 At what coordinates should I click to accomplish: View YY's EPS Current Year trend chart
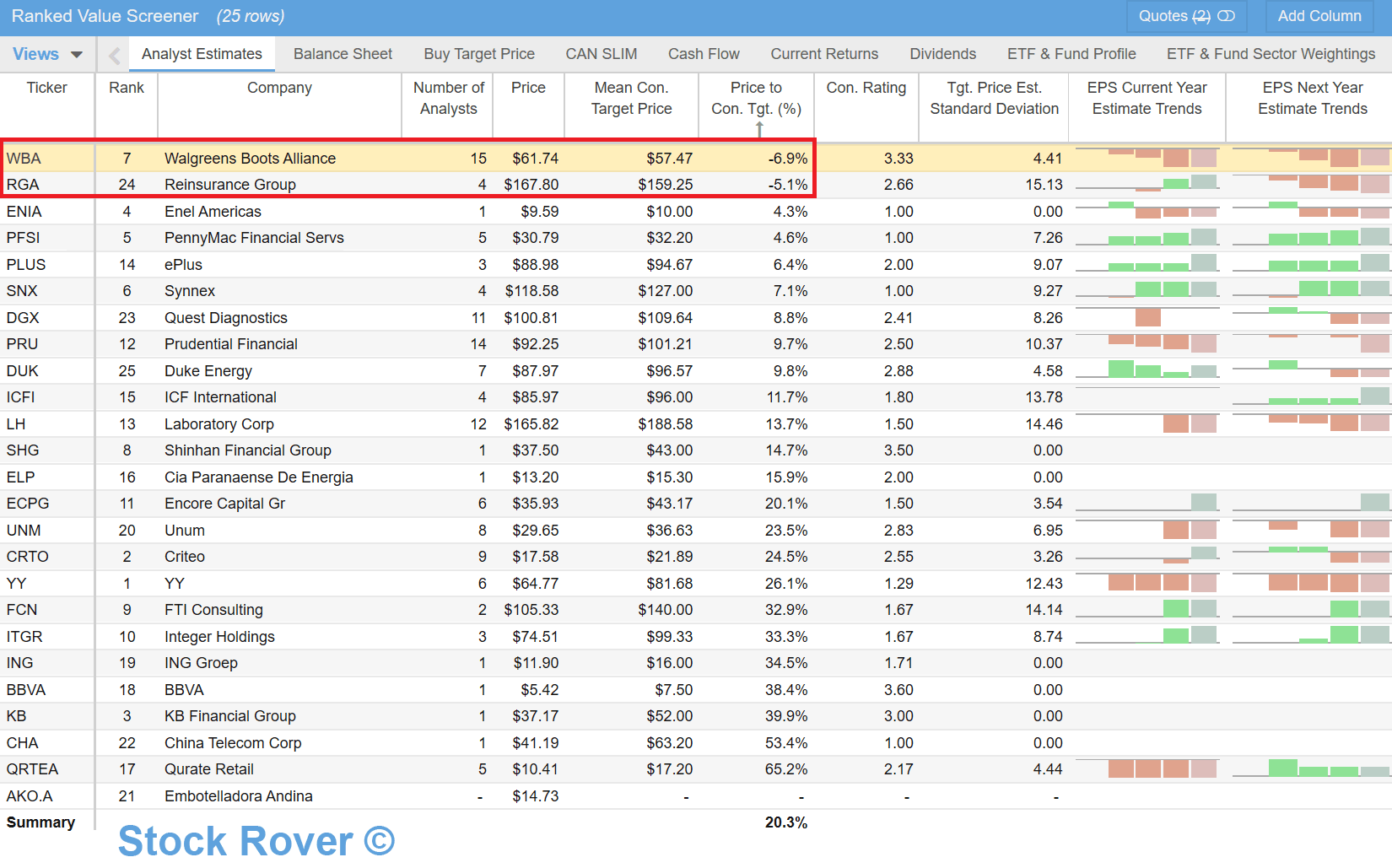click(x=1147, y=583)
